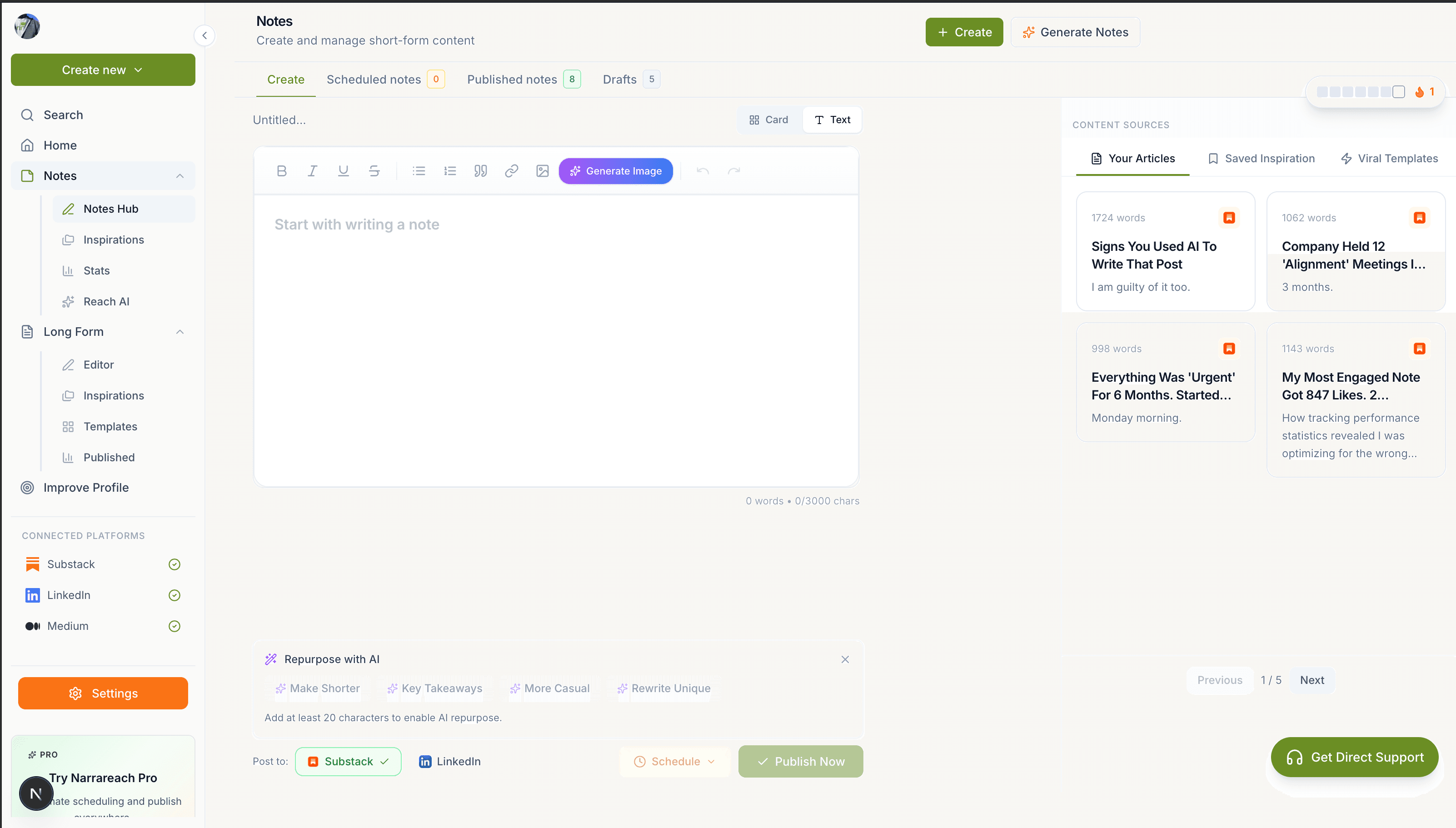Click the Substack badge on 1724 words card
The width and height of the screenshot is (1456, 828).
1229,218
